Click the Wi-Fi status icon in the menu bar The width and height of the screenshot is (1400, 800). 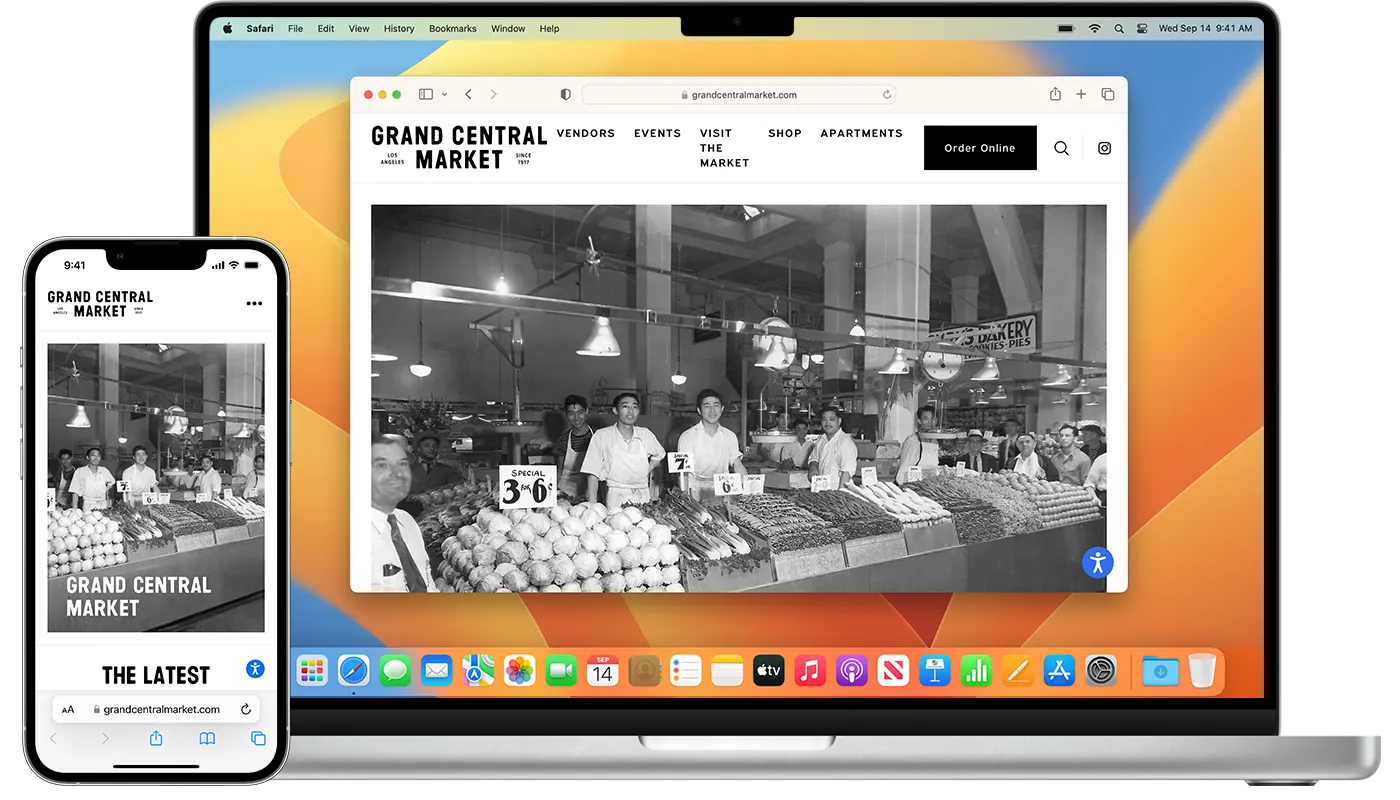pos(1095,29)
